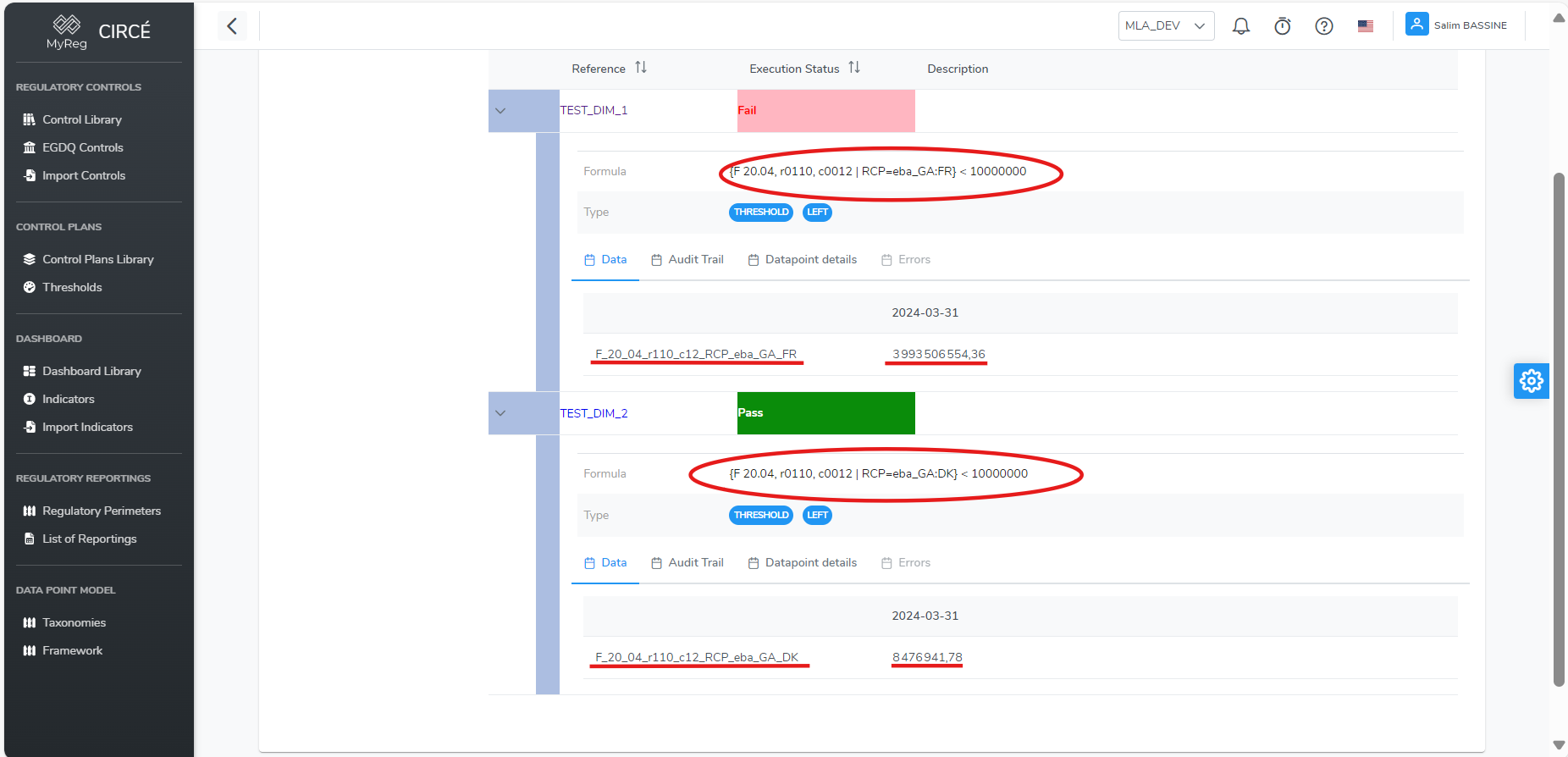Sort by Execution Status arrows
Viewport: 1568px width, 757px height.
pos(854,68)
